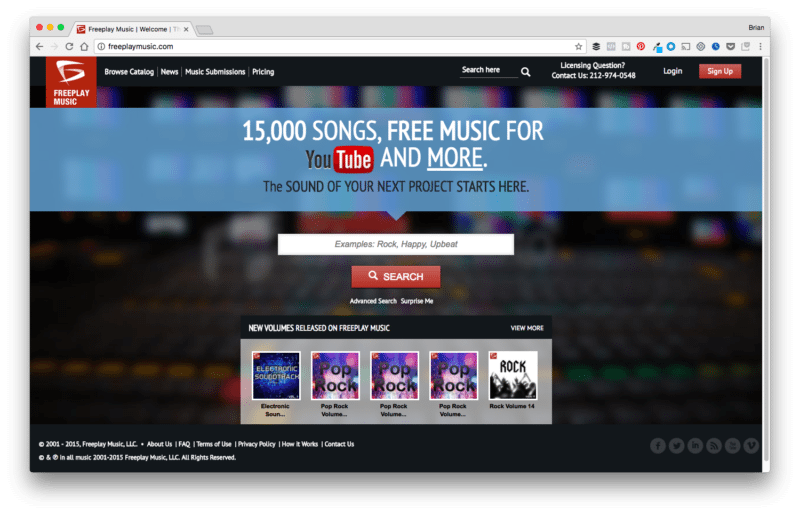Open the Pricing navigation item
Image resolution: width=800 pixels, height=515 pixels.
click(263, 72)
